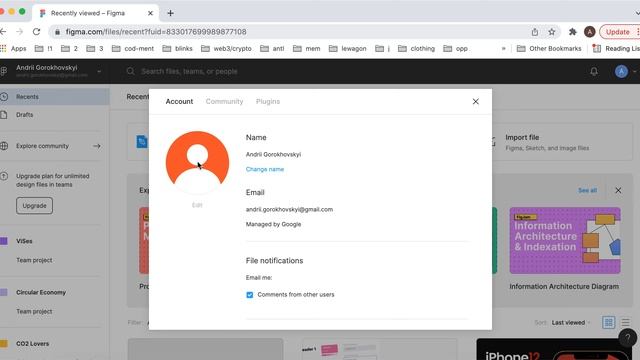This screenshot has height=360, width=640.
Task: Close the Recently viewed Figma tab
Action: (150, 13)
